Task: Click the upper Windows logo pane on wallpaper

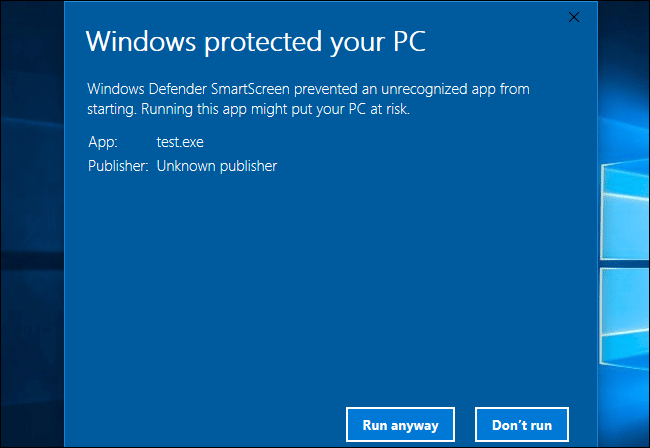Action: pyautogui.click(x=625, y=209)
